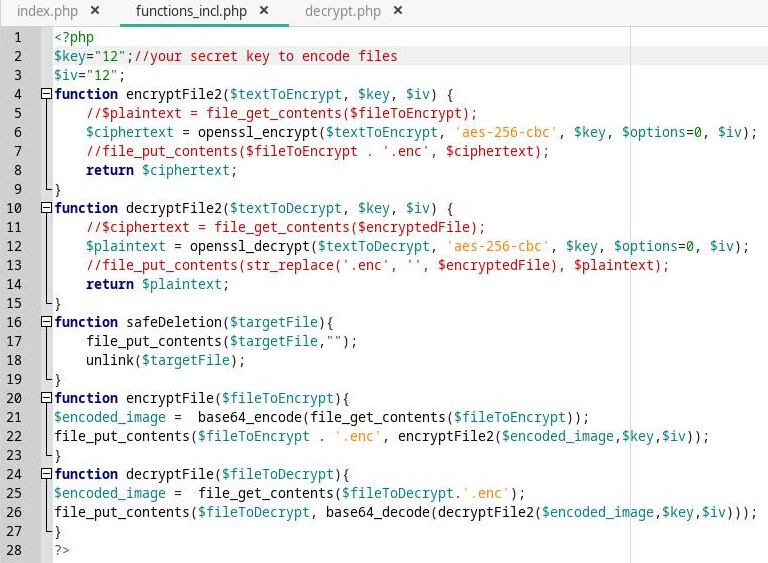Viewport: 768px width, 563px height.
Task: Click line number 1 in the margin
Action: click(x=17, y=37)
